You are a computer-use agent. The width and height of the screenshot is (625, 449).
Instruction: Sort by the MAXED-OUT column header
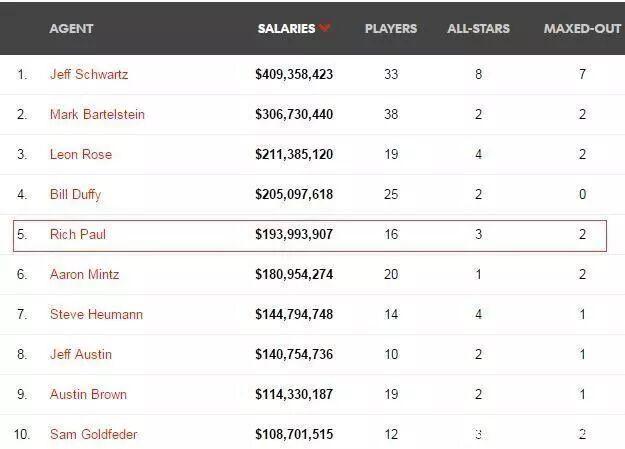[582, 29]
